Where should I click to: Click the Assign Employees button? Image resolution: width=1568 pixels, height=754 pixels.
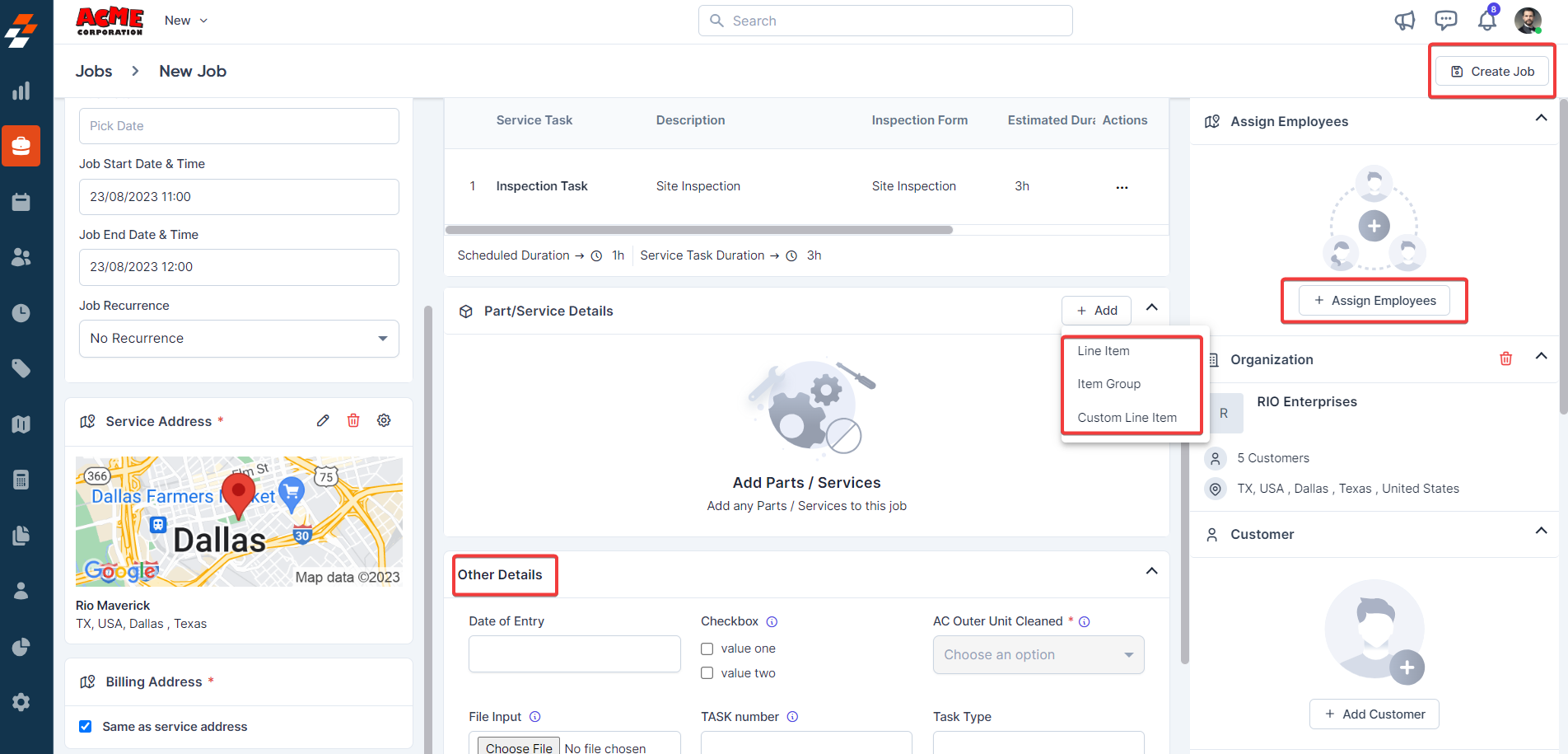tap(1374, 301)
